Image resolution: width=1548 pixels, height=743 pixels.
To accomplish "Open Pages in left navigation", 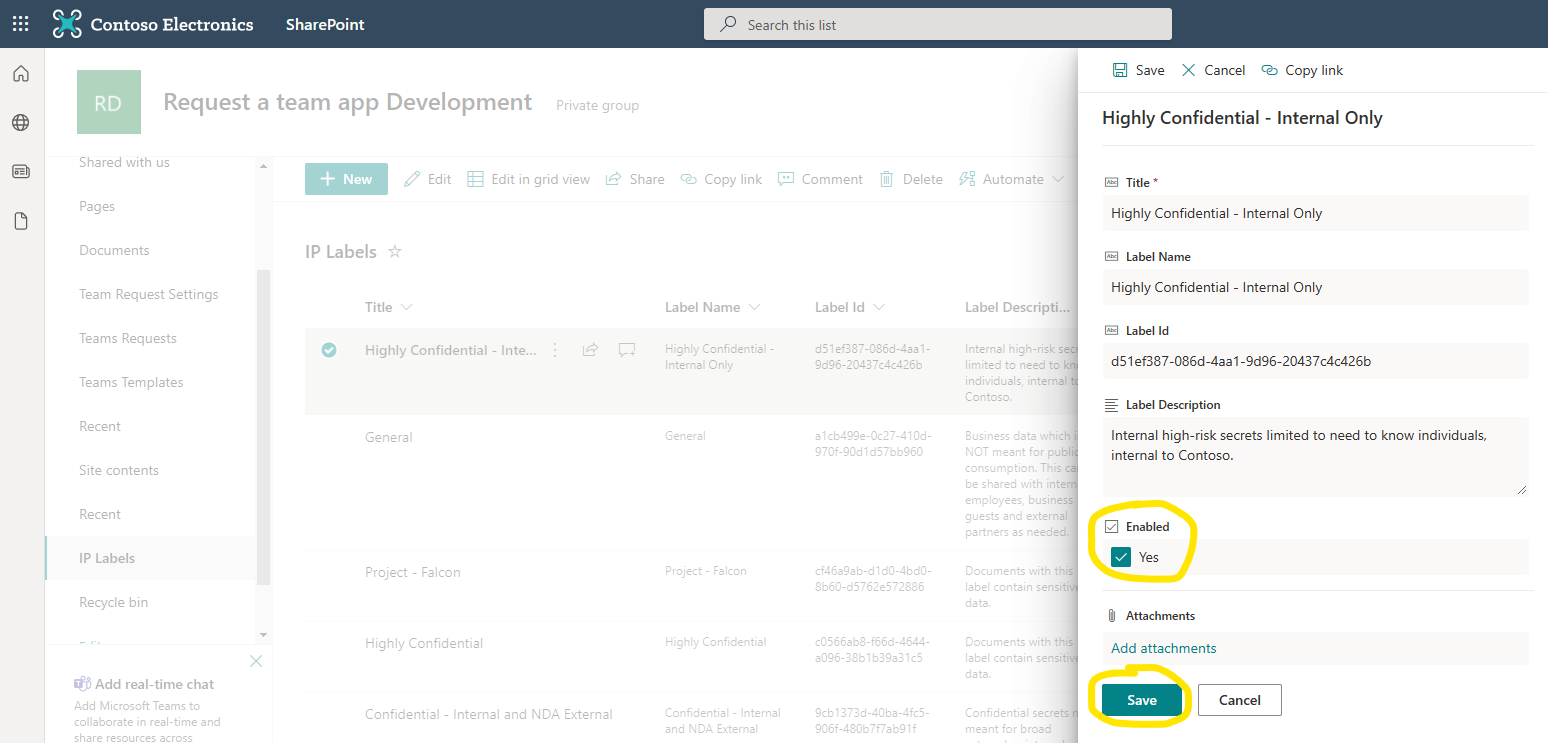I will click(x=97, y=206).
